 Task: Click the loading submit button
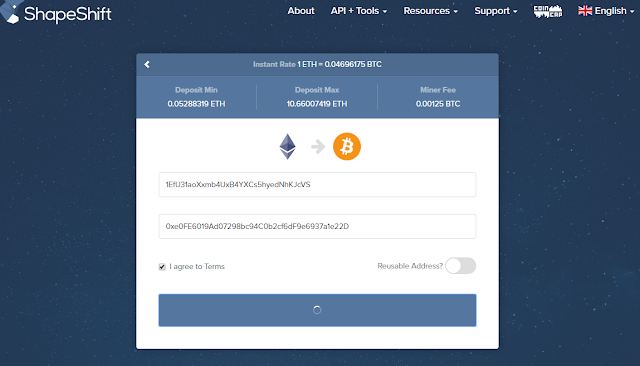[317, 310]
